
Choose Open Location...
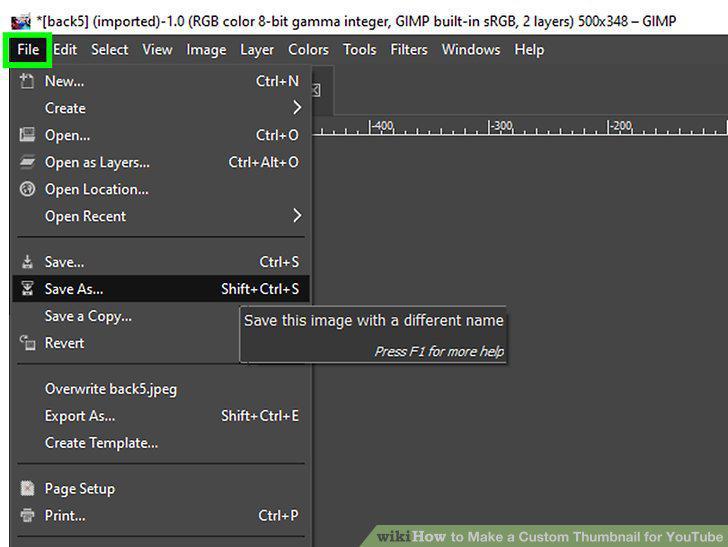161,189
